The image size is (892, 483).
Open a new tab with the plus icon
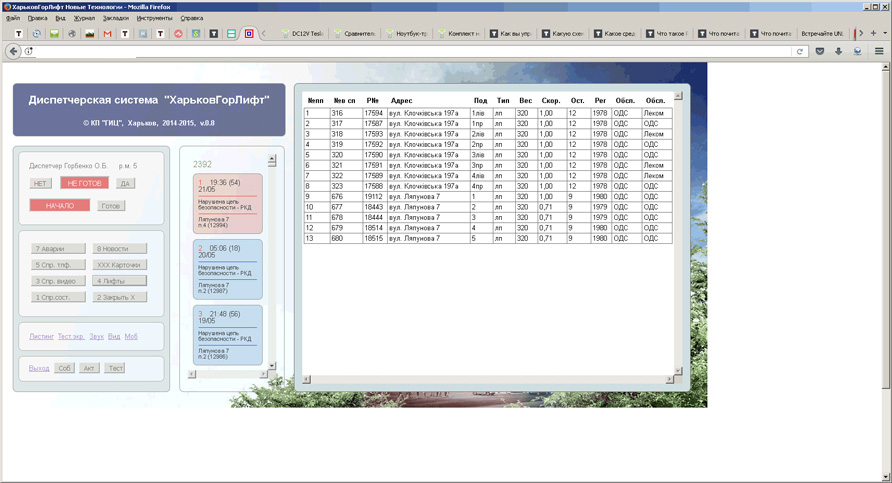point(872,32)
